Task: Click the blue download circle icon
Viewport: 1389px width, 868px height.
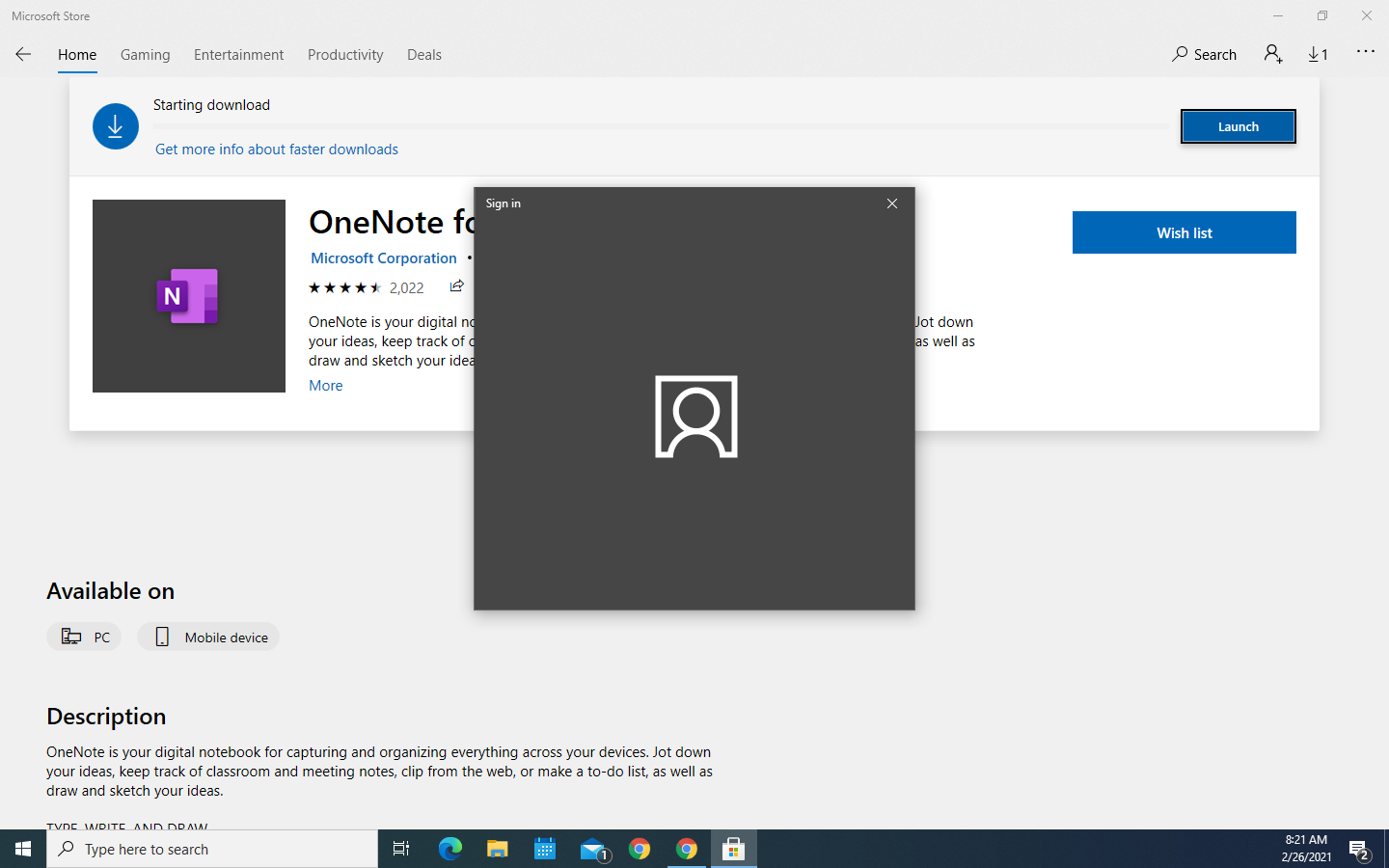Action: (x=116, y=126)
